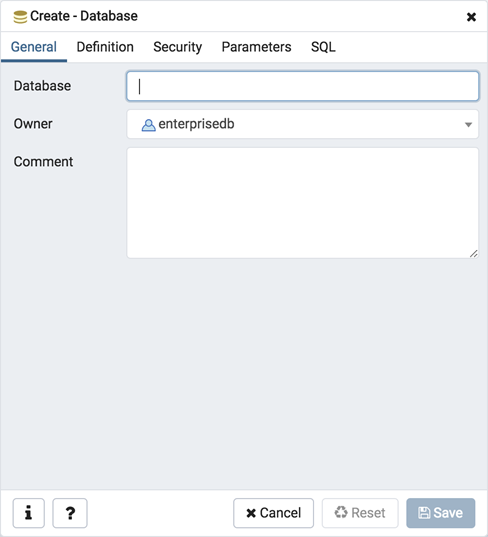This screenshot has height=537, width=488.
Task: Click the floppy disk icon on Save
Action: [x=424, y=513]
